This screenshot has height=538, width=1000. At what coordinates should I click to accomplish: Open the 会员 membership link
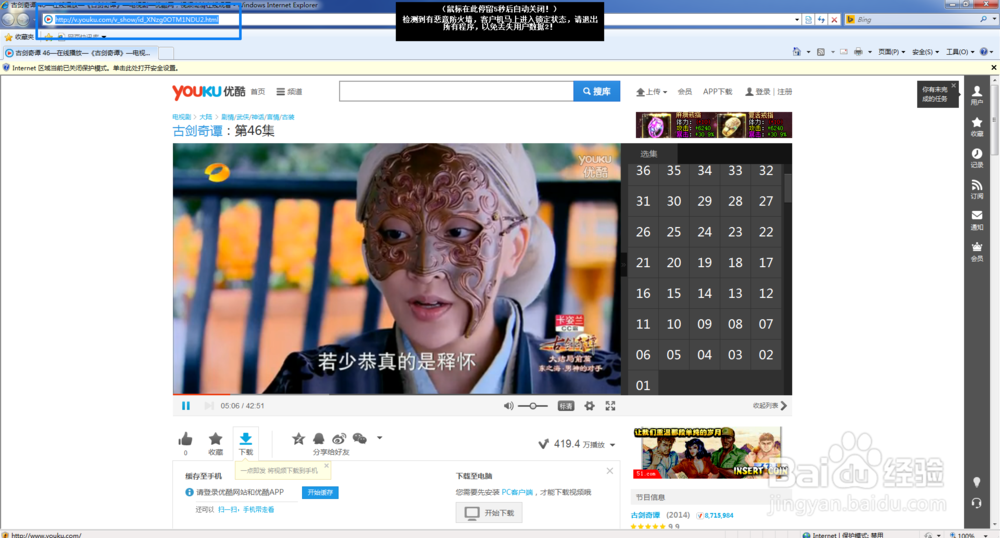(684, 92)
